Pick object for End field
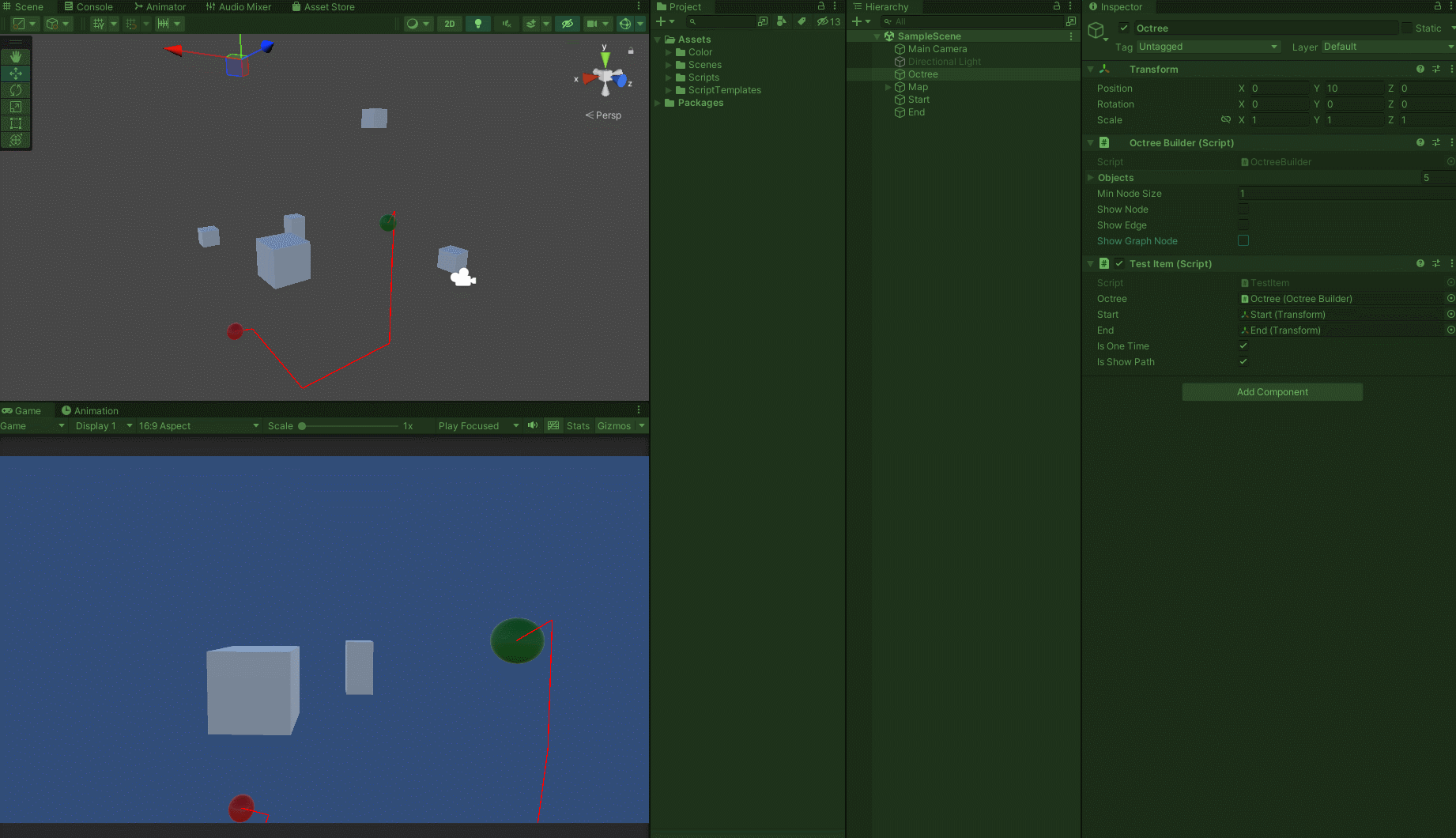The height and width of the screenshot is (838, 1456). click(x=1450, y=330)
